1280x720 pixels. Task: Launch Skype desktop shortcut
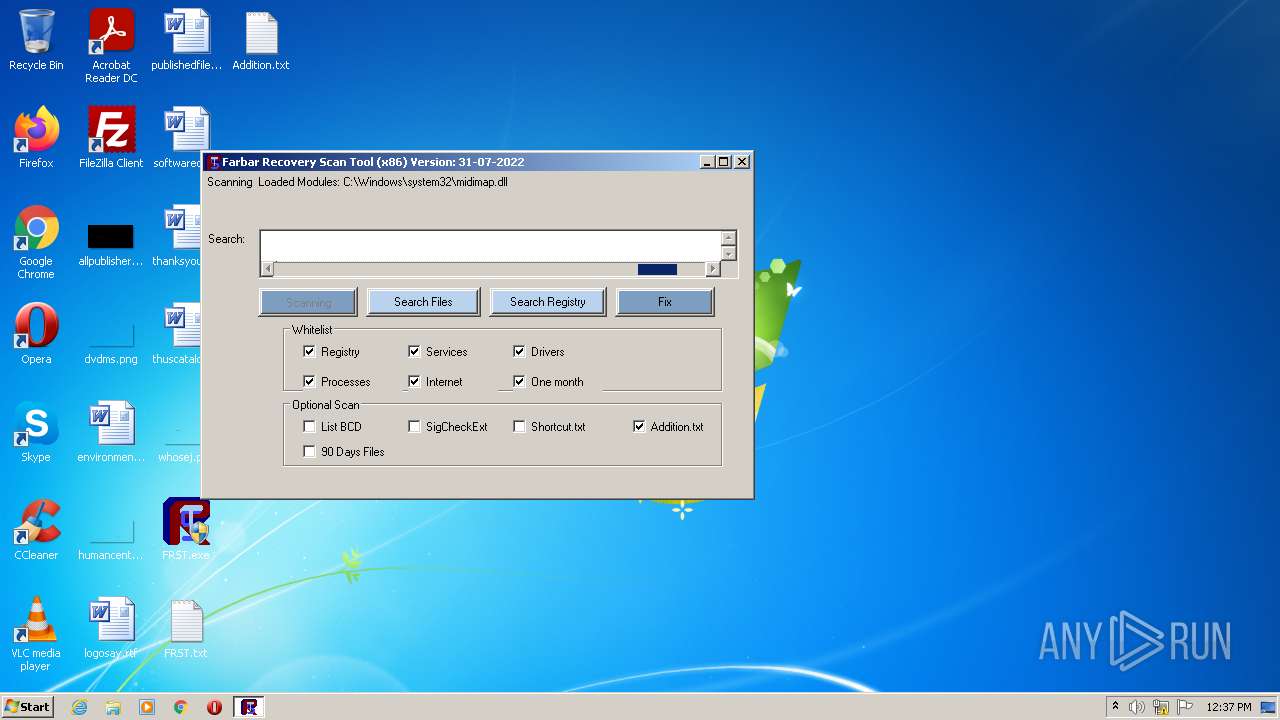[36, 432]
